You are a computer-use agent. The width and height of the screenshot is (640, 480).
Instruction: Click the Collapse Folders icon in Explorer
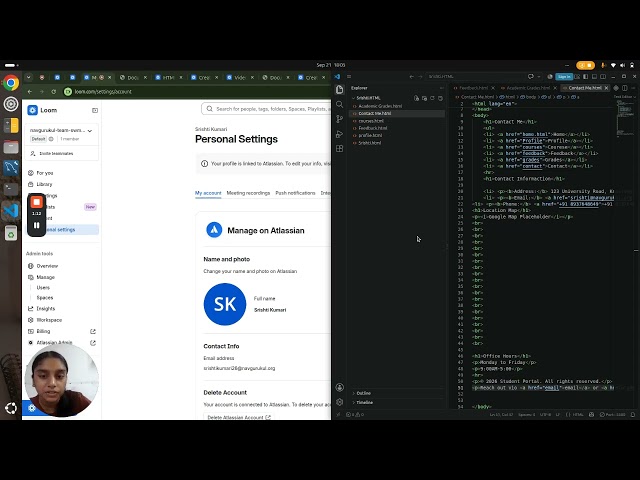440,98
